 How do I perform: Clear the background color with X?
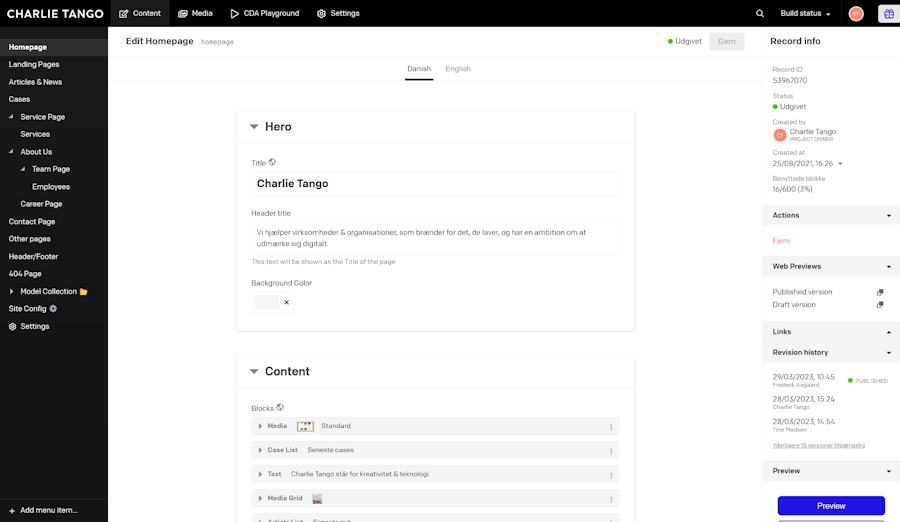[x=286, y=302]
